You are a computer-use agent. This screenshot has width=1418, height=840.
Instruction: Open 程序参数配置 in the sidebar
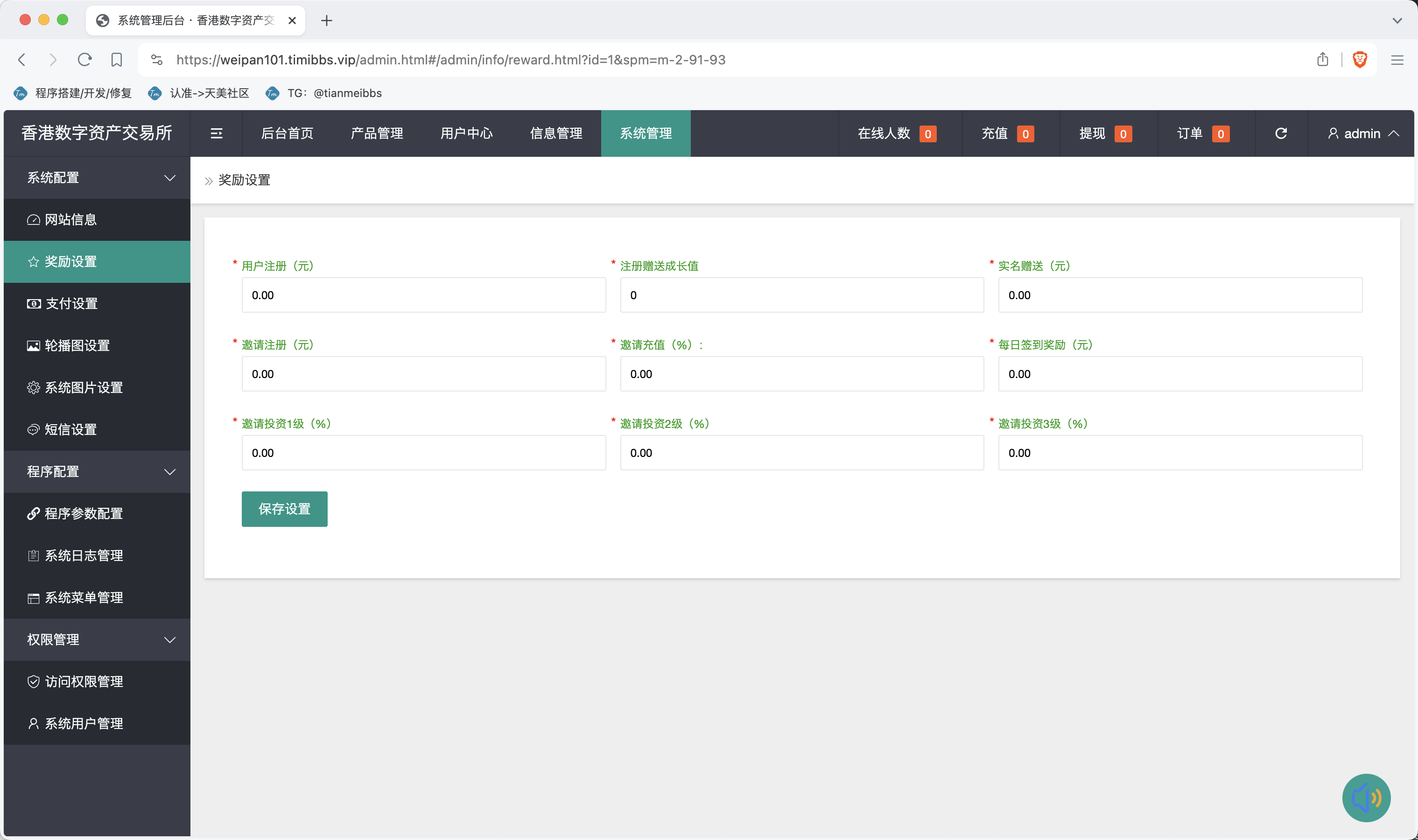tap(97, 513)
